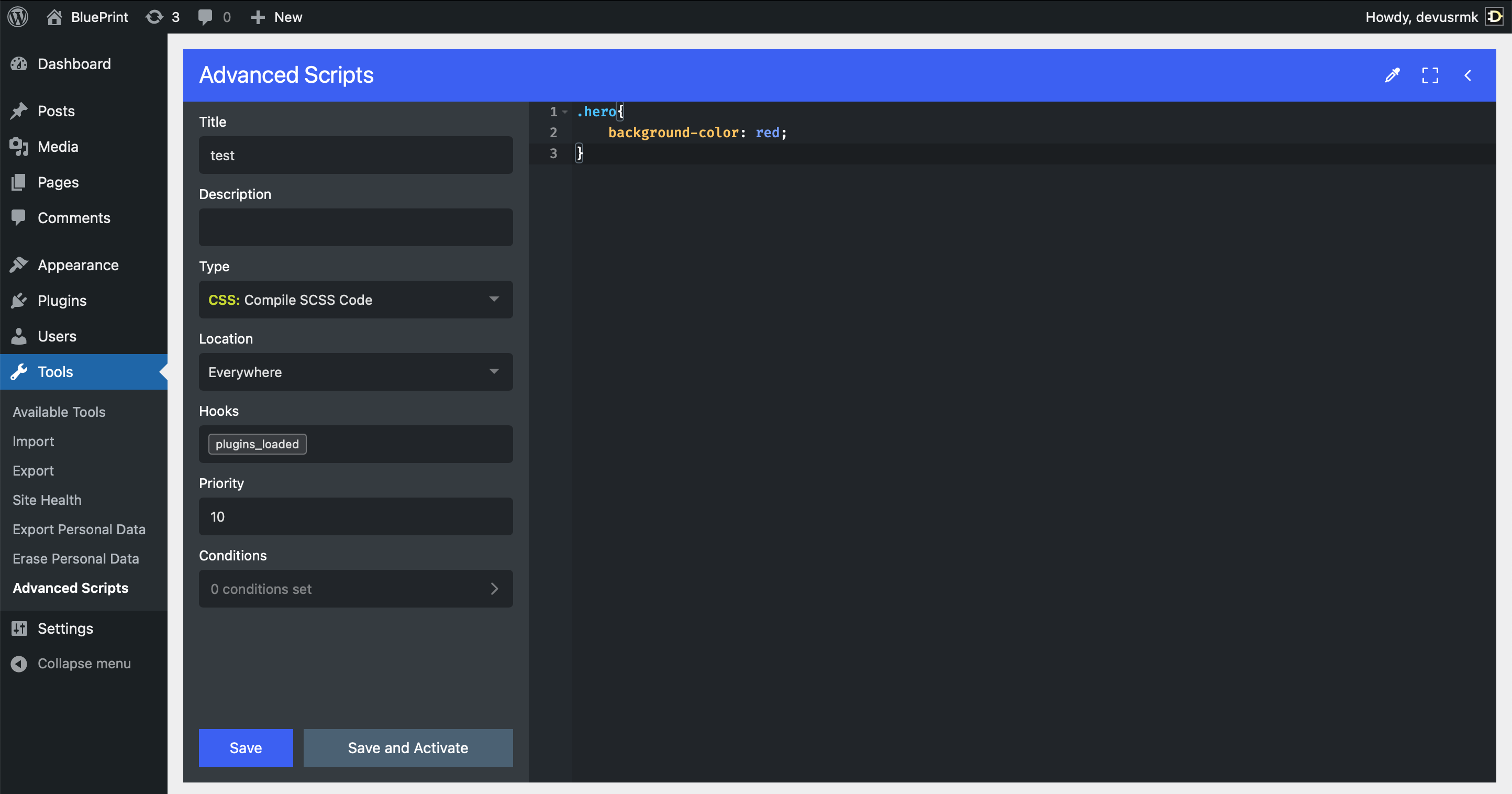This screenshot has width=1512, height=794.
Task: Open Site Health submenu
Action: pyautogui.click(x=47, y=500)
